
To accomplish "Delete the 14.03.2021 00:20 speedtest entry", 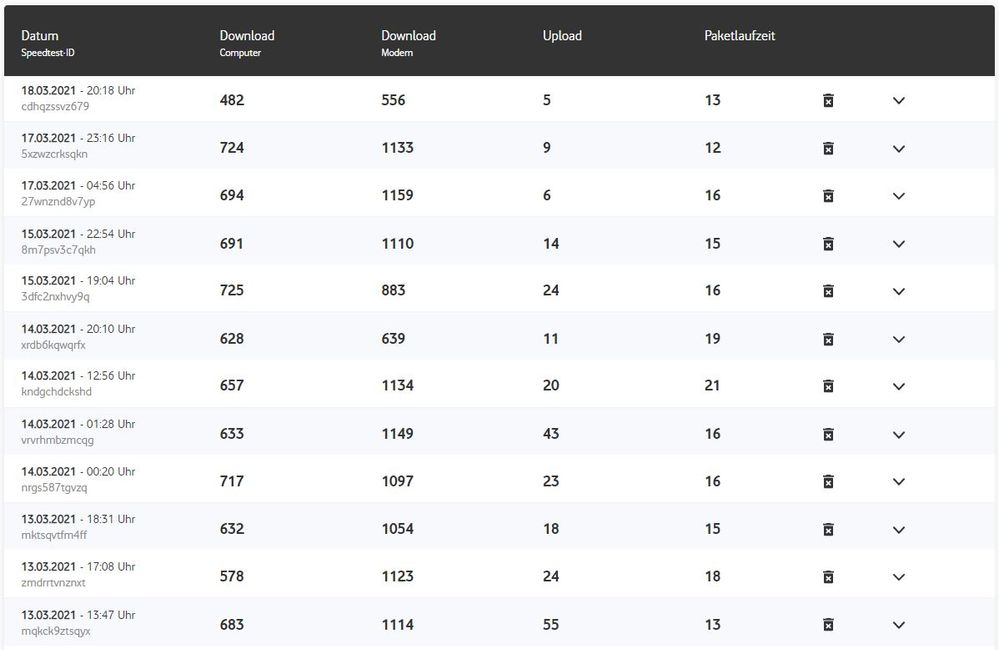I will tap(828, 481).
